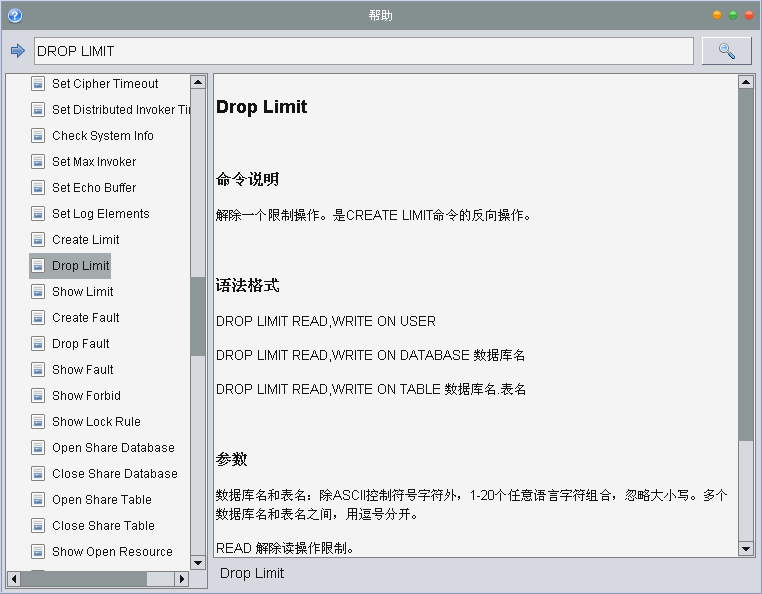Viewport: 762px width, 594px height.
Task: Open the Set Log Elements topic
Action: coord(101,213)
